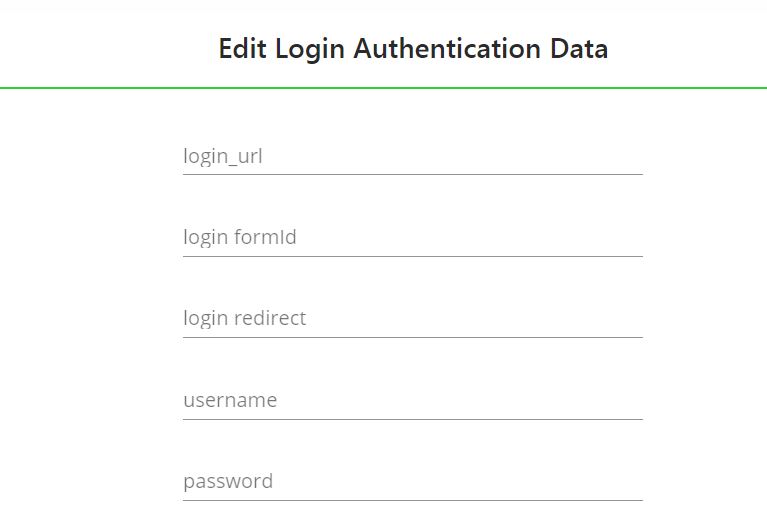
Task: Click into the username field
Action: (412, 401)
